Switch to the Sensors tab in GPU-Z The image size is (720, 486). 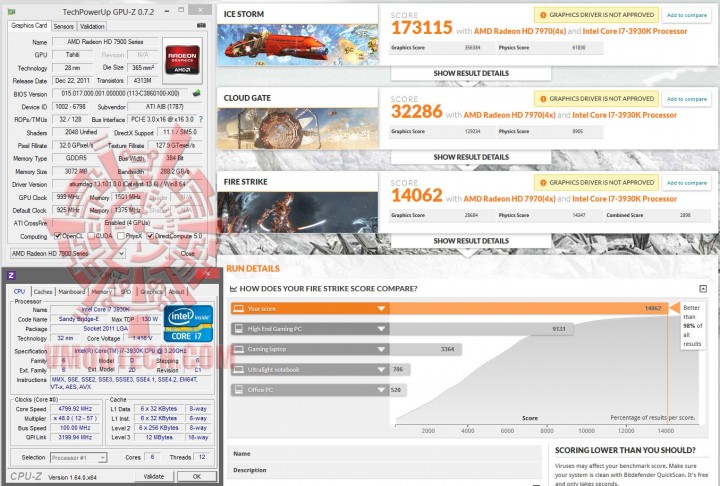63,27
